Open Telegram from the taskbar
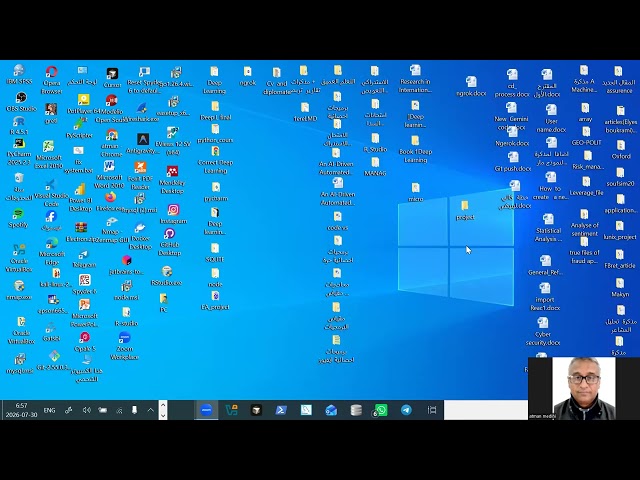Screen dimensions: 640x480 point(406,410)
